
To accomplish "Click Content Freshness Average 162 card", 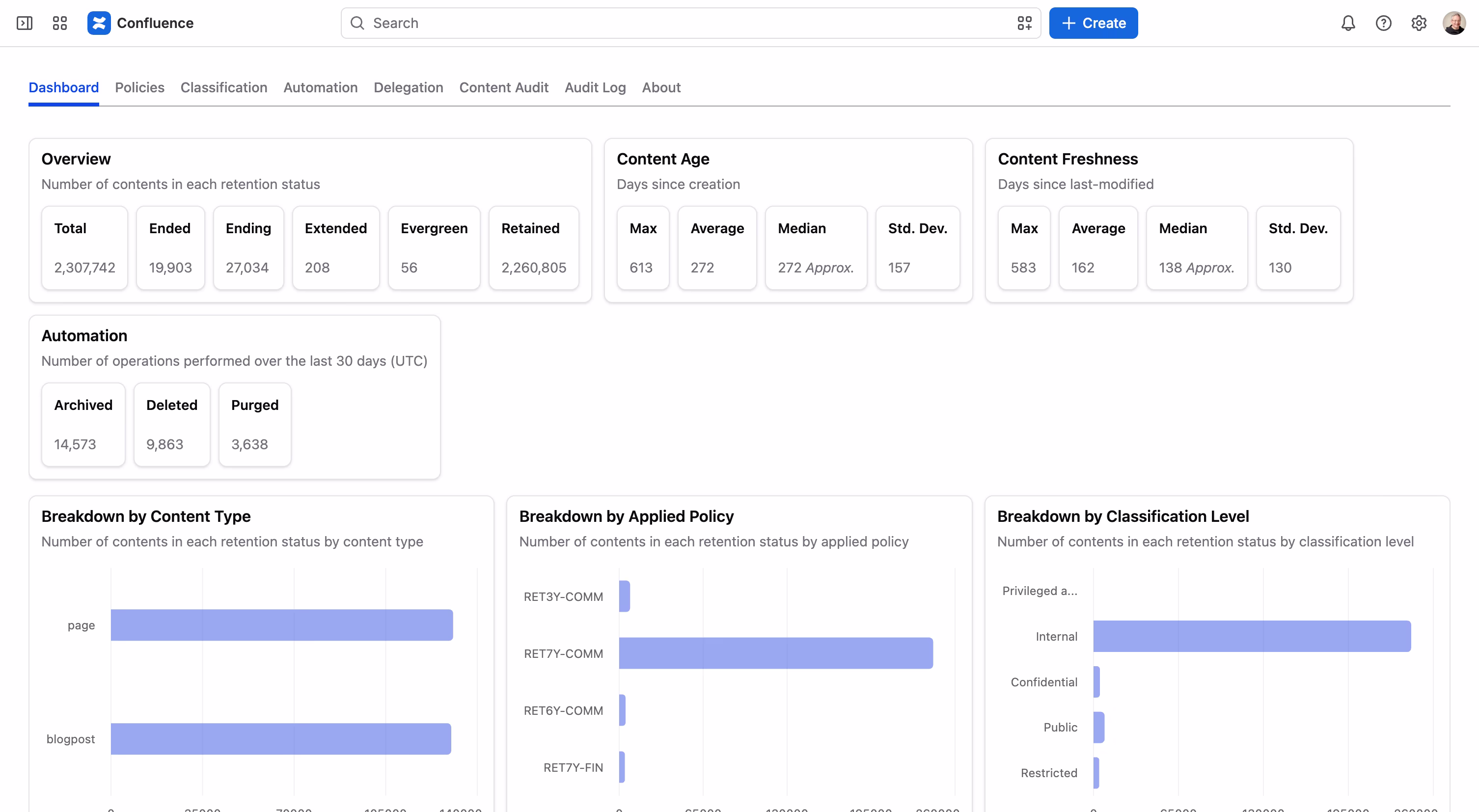I will pos(1098,248).
